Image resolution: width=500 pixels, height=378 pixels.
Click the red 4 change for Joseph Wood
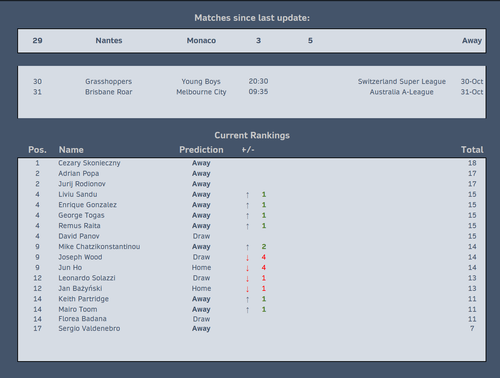pyautogui.click(x=264, y=257)
